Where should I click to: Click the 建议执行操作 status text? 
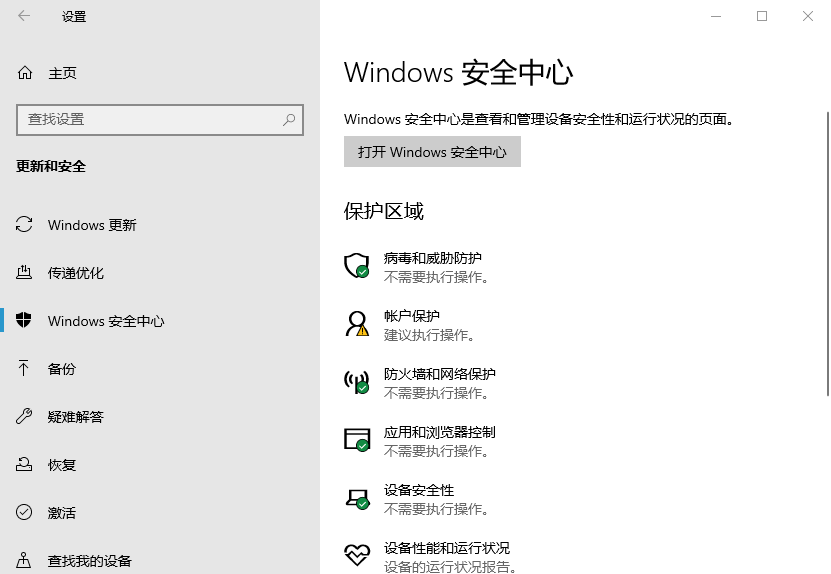click(429, 335)
